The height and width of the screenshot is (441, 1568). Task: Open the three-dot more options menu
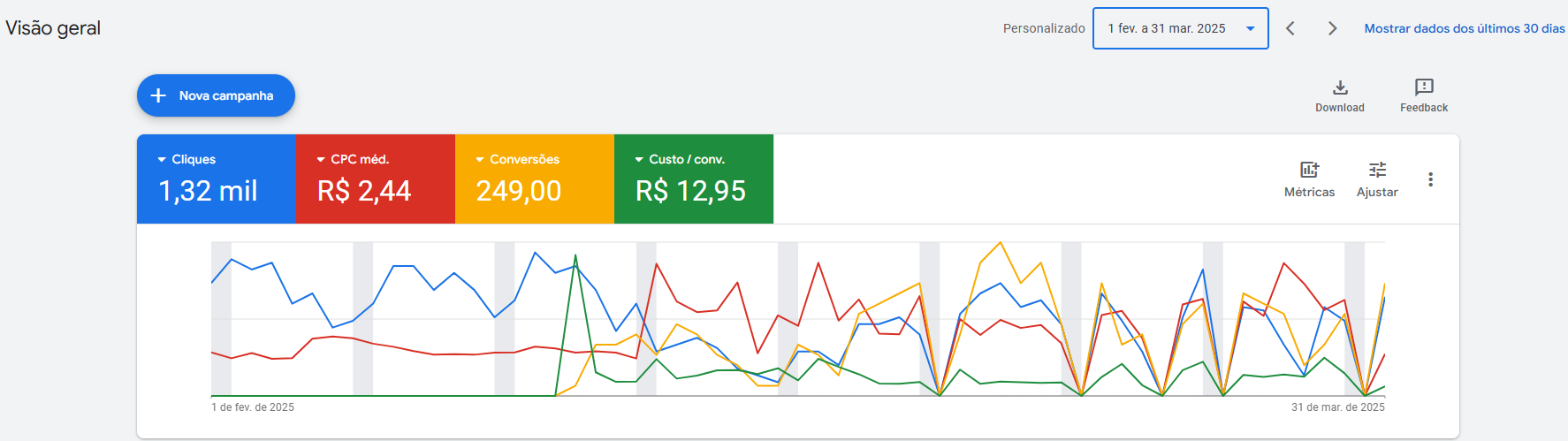[1430, 179]
